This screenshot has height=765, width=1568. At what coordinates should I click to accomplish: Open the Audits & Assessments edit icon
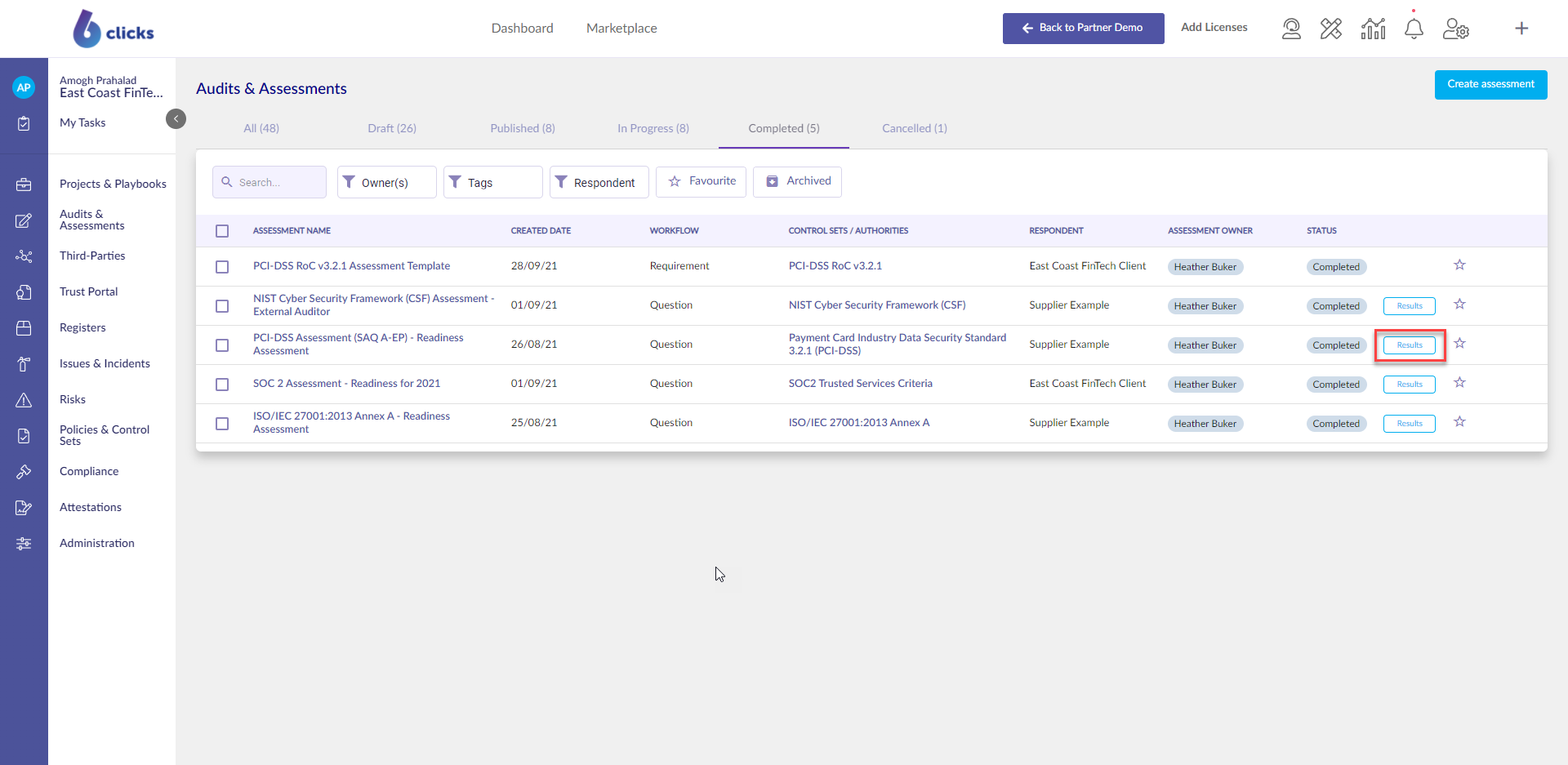(x=24, y=220)
